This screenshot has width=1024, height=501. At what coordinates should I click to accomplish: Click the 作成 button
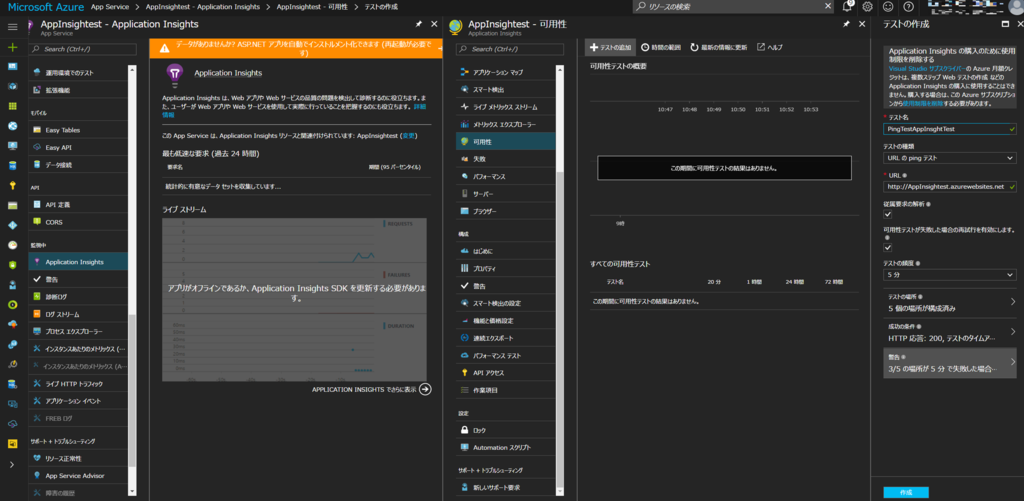coord(906,492)
